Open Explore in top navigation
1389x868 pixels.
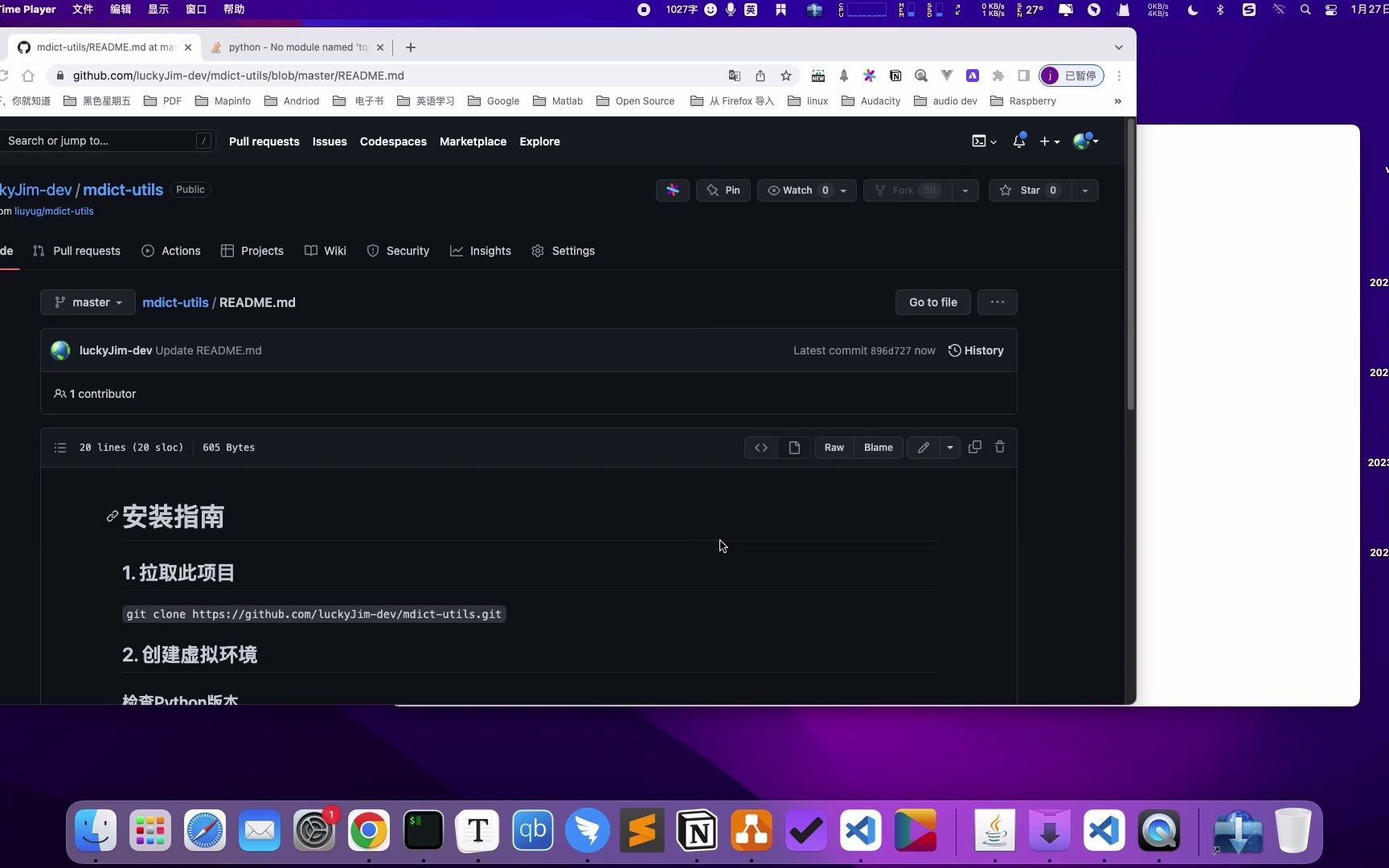tap(539, 141)
